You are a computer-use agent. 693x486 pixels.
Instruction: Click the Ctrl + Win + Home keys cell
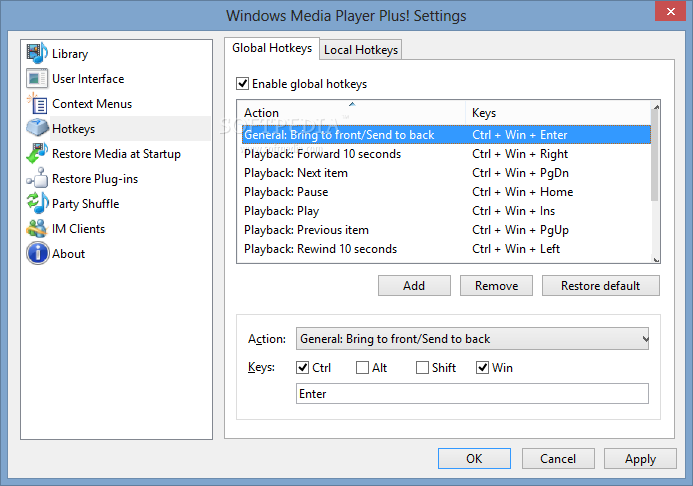coord(522,192)
